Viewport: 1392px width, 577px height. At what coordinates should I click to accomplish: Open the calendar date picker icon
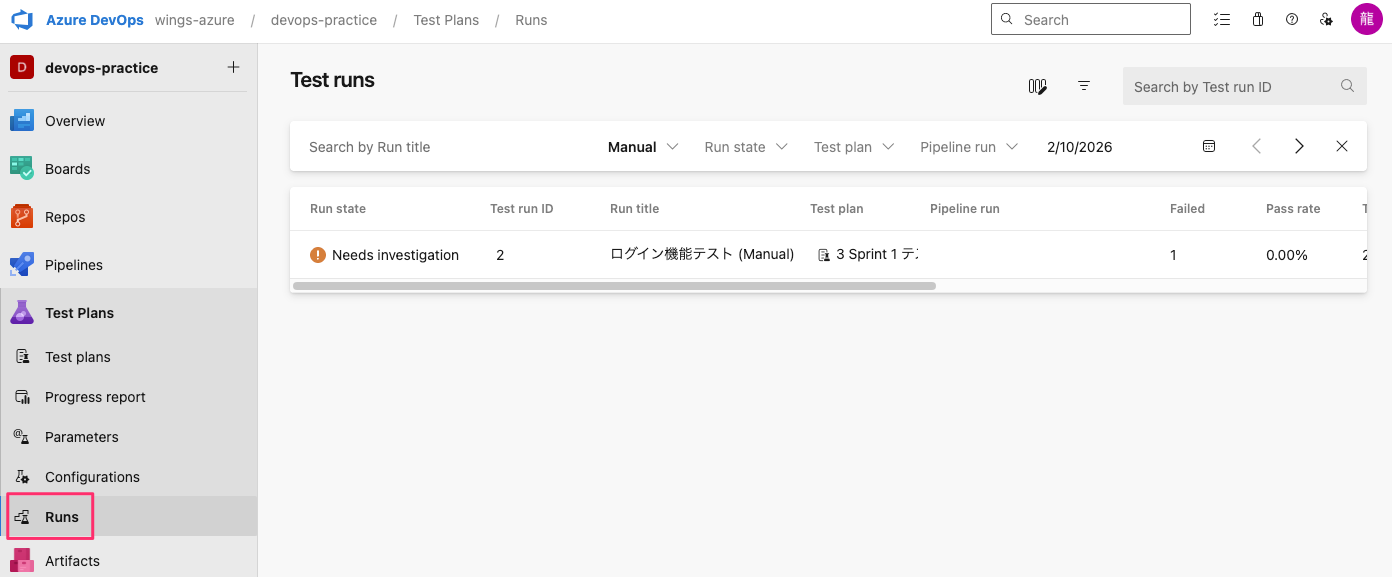(x=1209, y=147)
